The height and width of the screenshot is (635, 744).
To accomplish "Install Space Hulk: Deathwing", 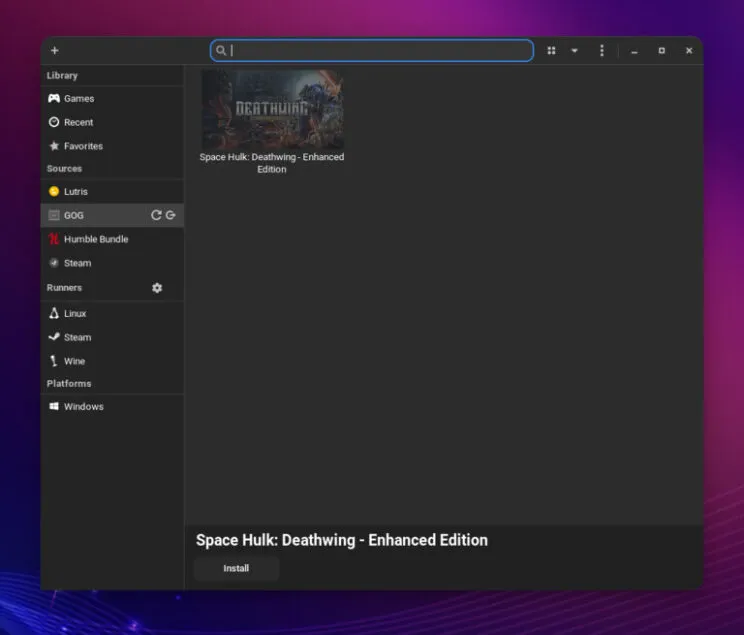I will pyautogui.click(x=236, y=568).
